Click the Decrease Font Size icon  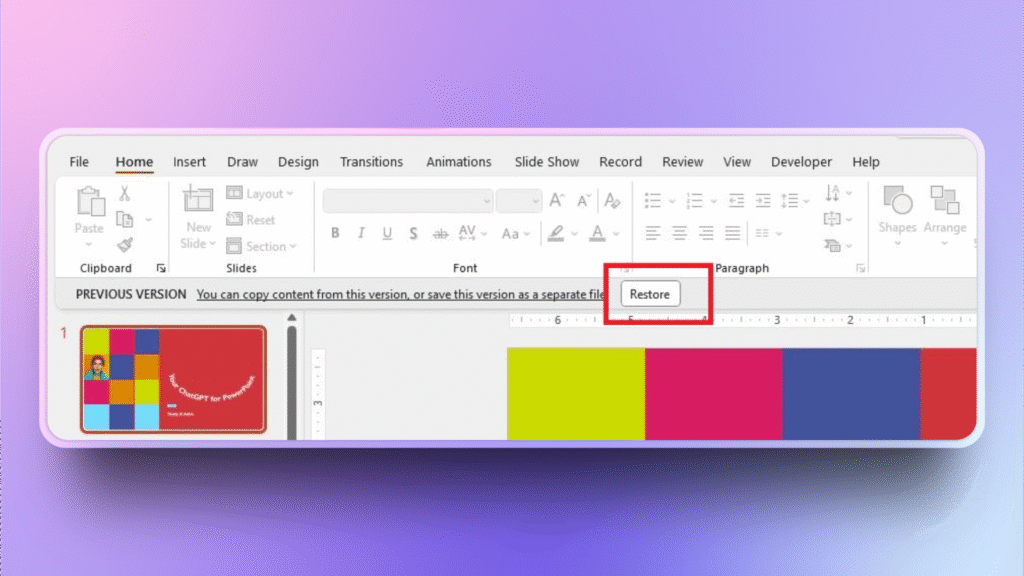pos(582,200)
